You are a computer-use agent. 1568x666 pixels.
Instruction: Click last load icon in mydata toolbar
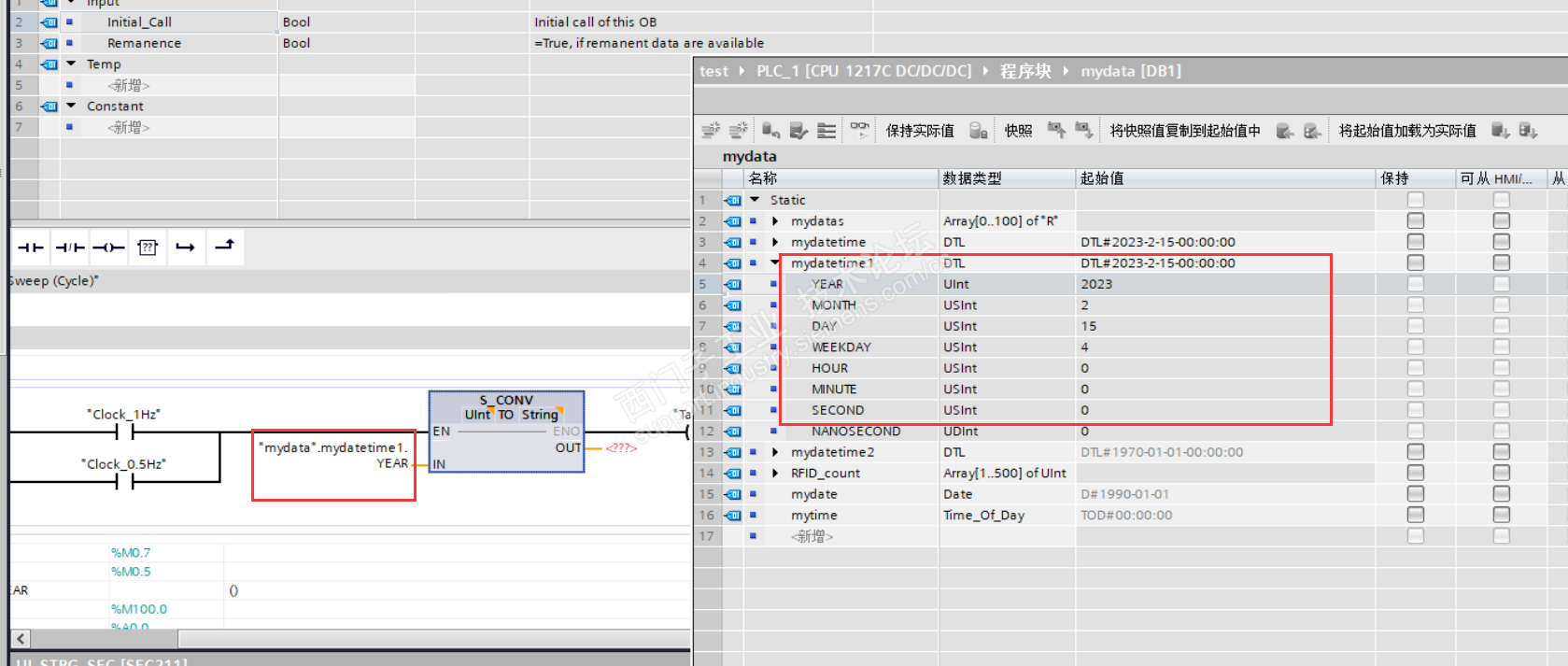(1529, 131)
